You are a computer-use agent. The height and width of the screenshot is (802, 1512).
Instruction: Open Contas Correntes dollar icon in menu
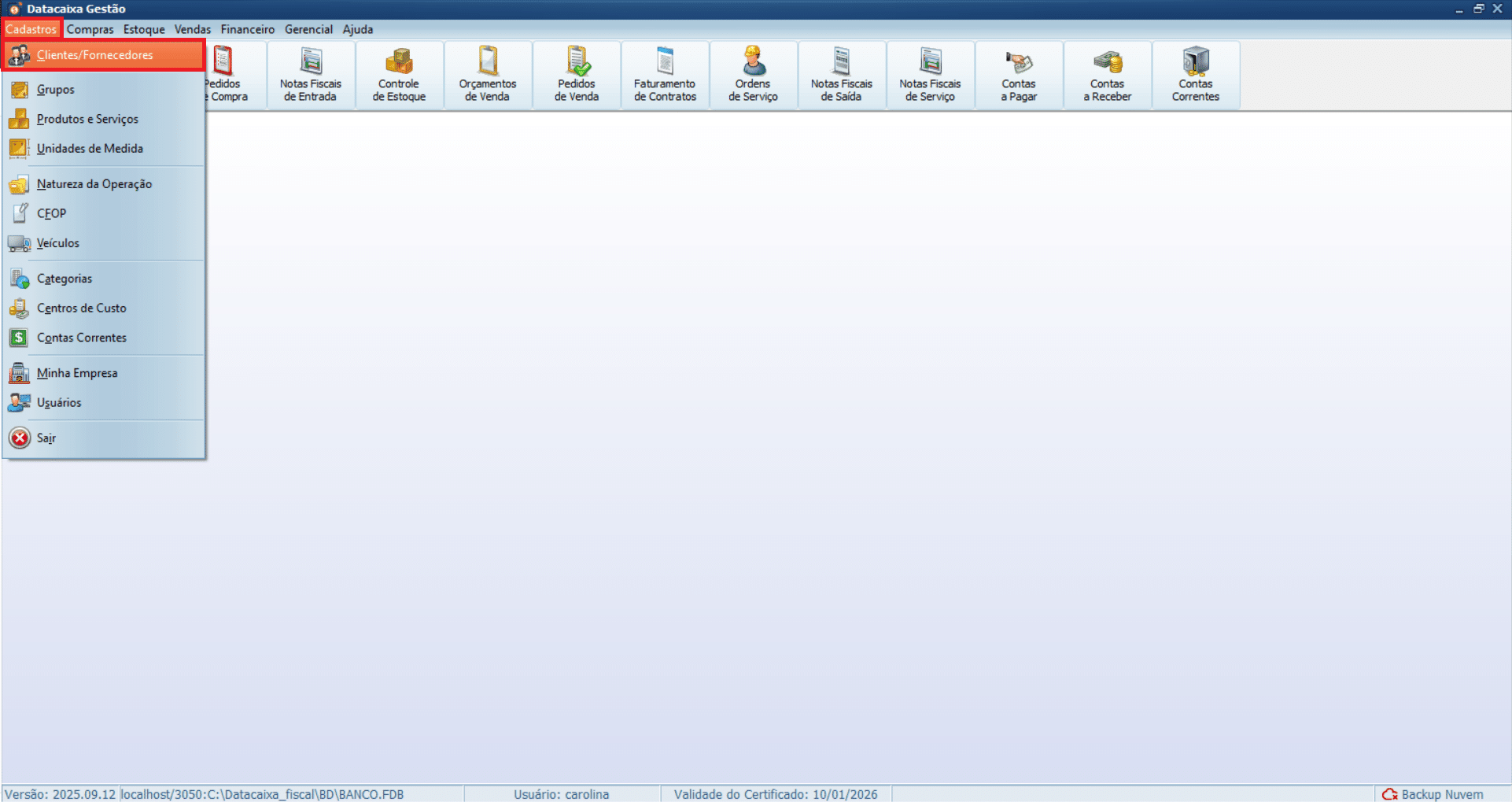[20, 338]
